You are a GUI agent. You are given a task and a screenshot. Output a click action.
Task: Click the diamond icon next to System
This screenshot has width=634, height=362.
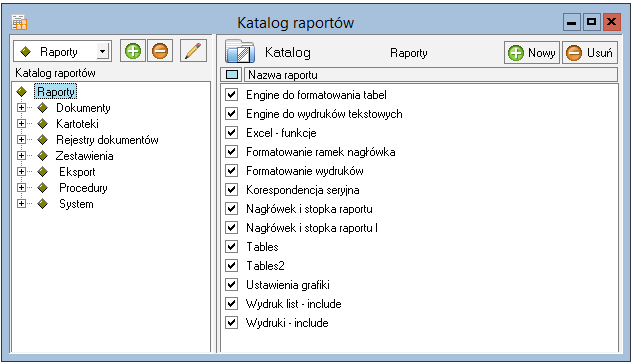pos(42,203)
